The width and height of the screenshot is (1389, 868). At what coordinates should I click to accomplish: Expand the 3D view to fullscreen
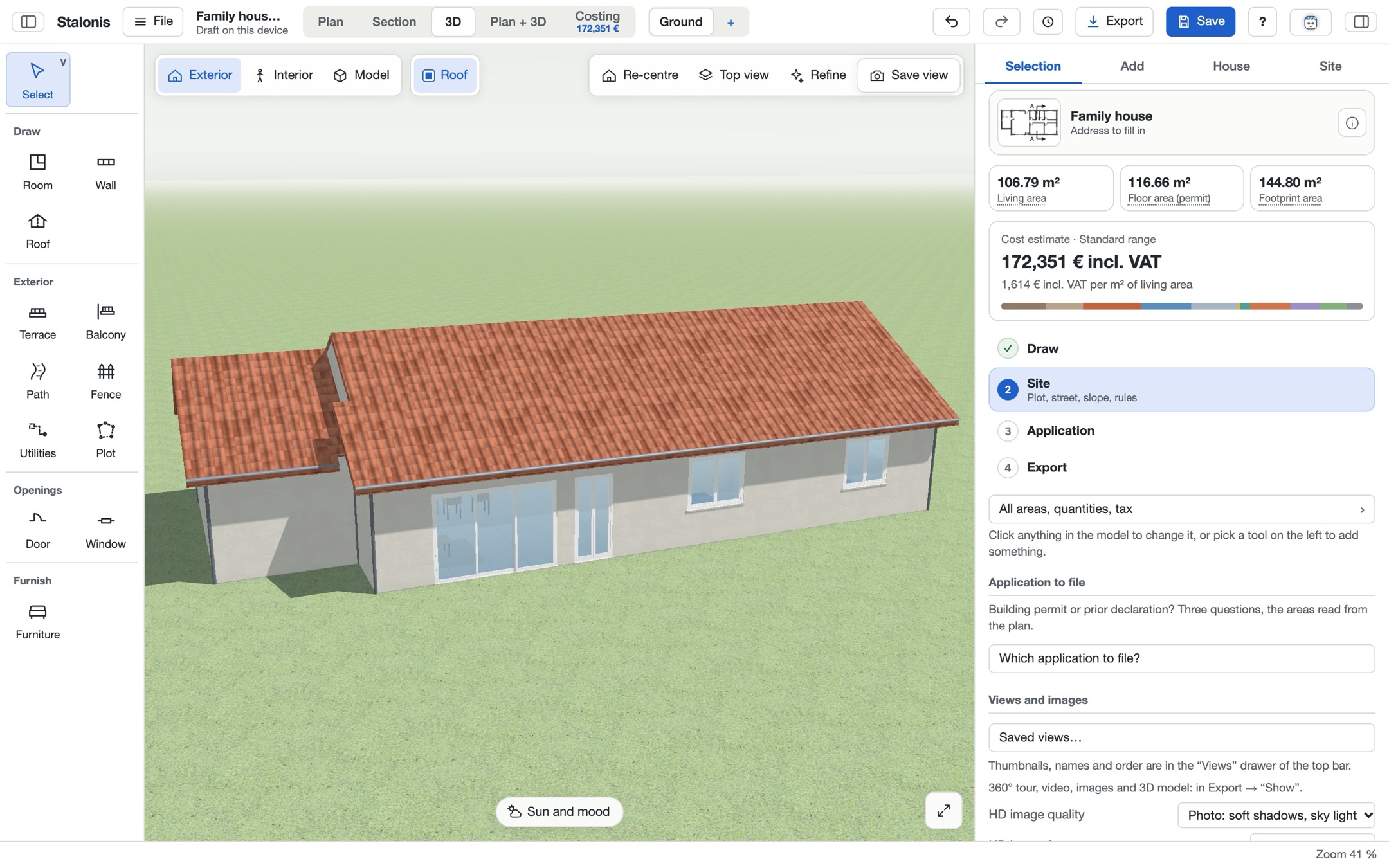point(943,811)
